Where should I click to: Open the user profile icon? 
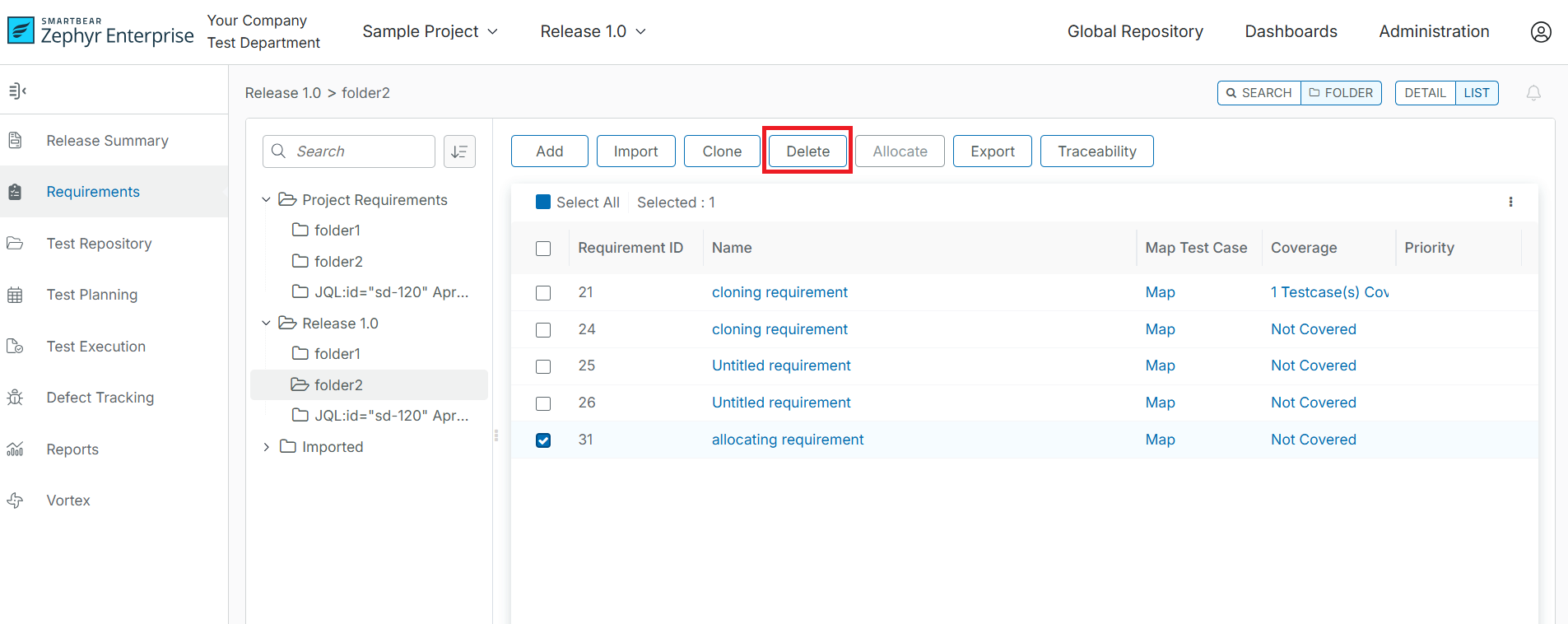pos(1540,31)
